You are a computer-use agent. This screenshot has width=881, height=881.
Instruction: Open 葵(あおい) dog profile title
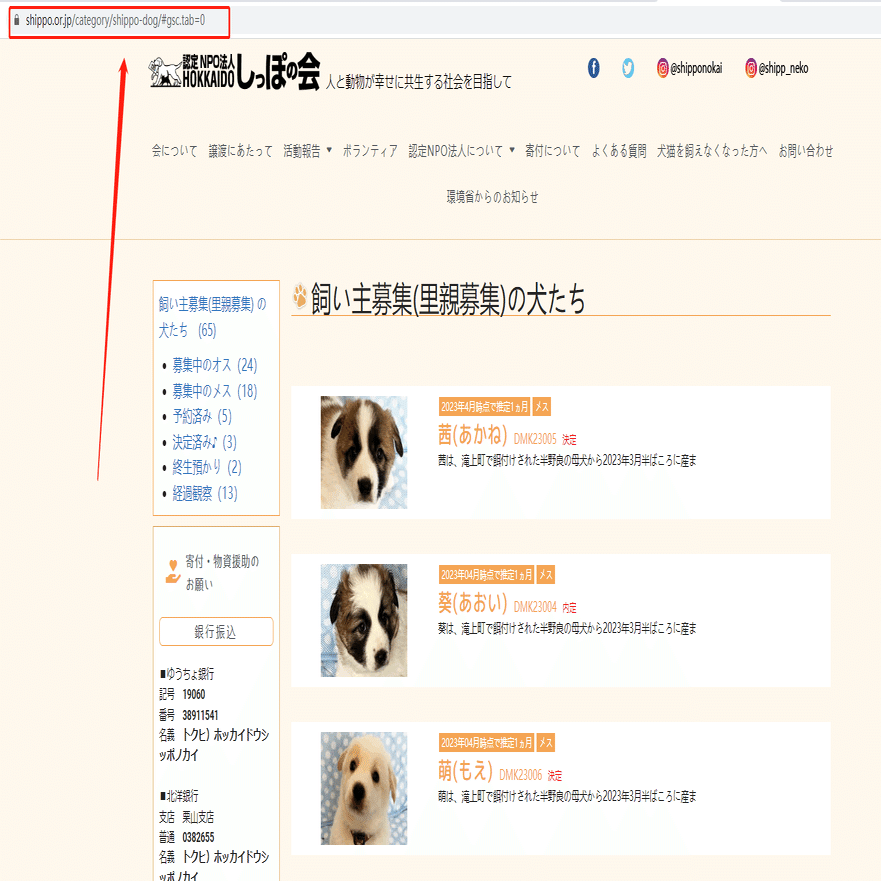point(473,603)
